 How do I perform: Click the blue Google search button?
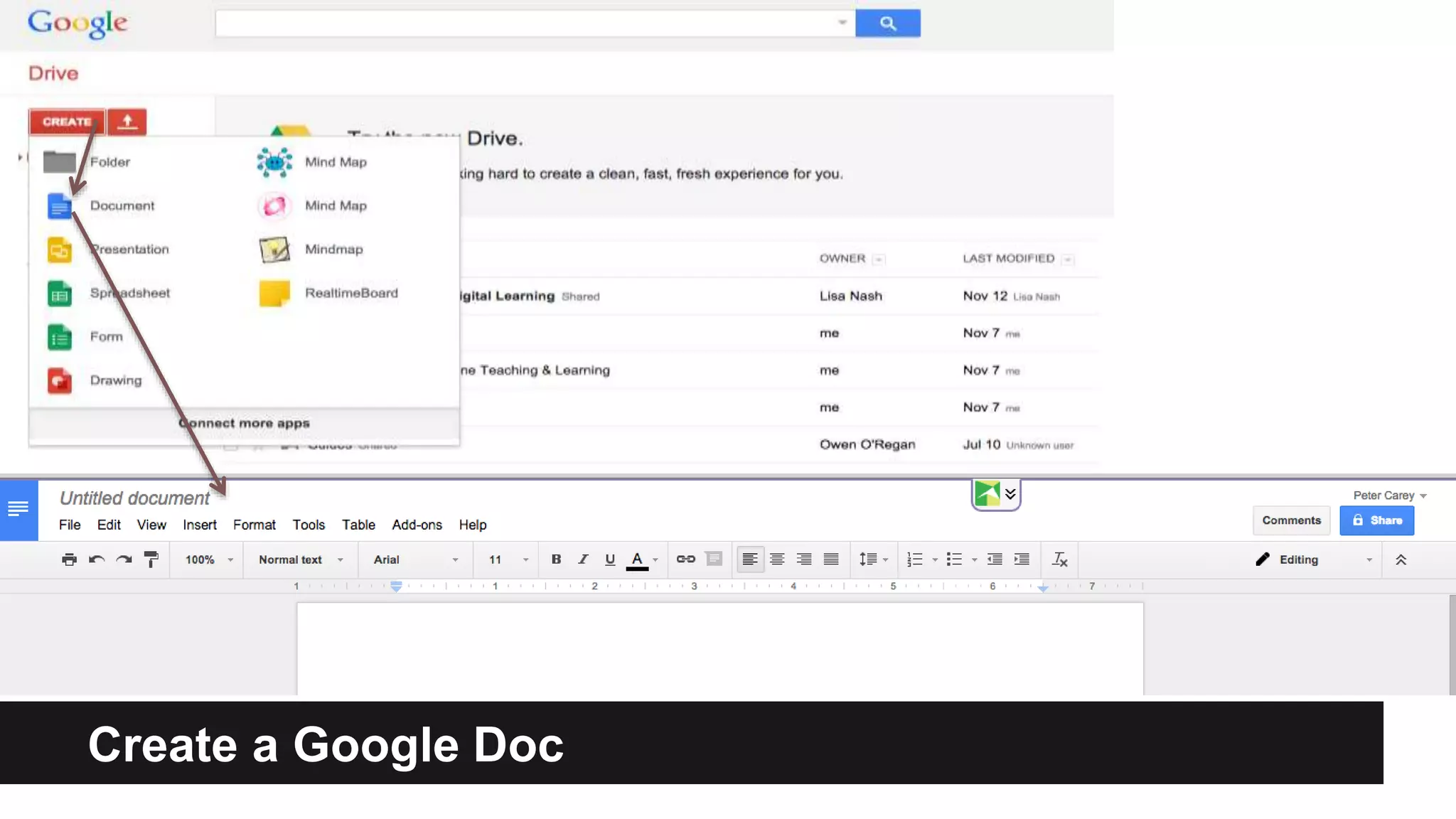(887, 23)
